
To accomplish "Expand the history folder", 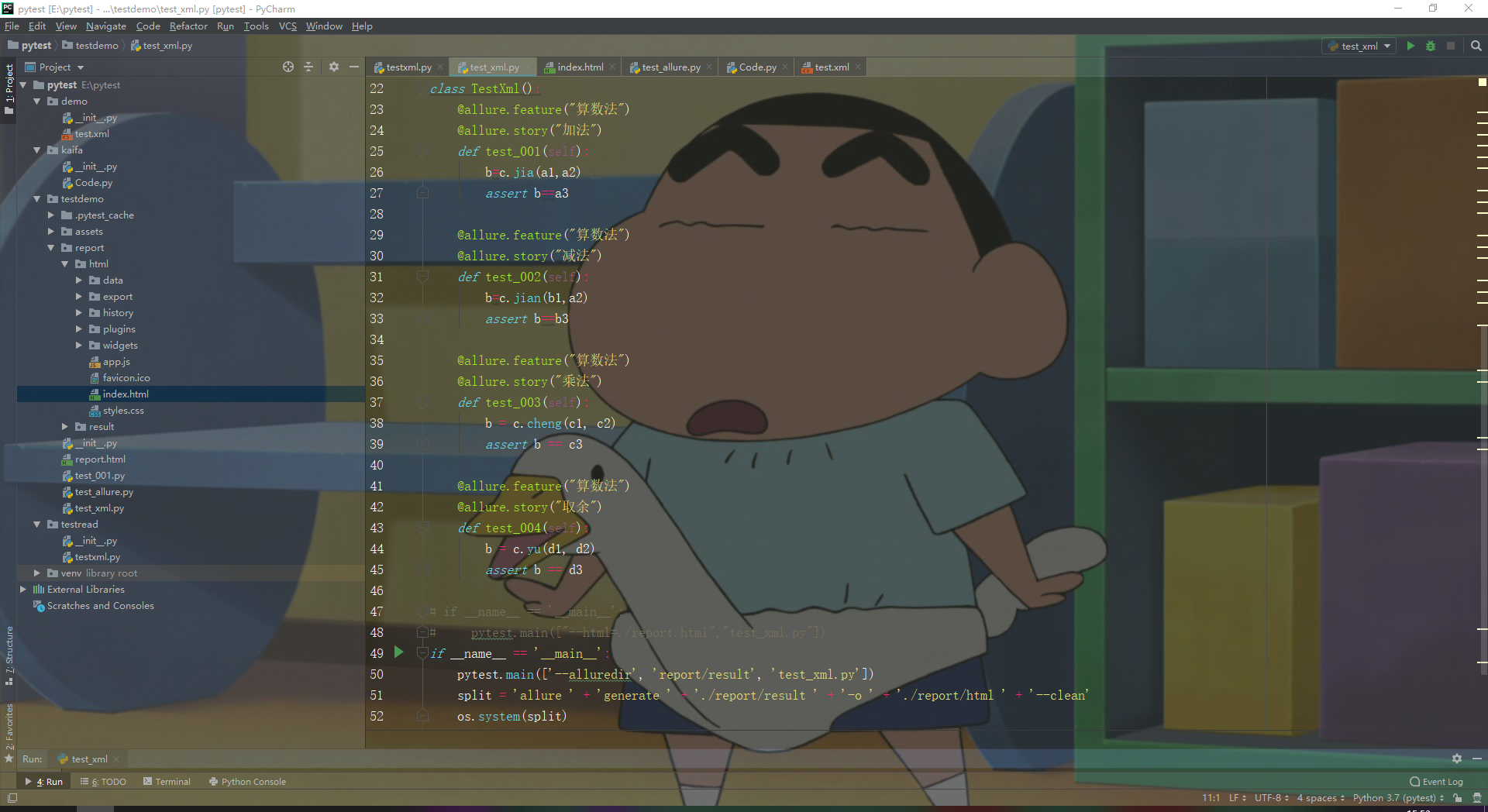I will tap(79, 313).
